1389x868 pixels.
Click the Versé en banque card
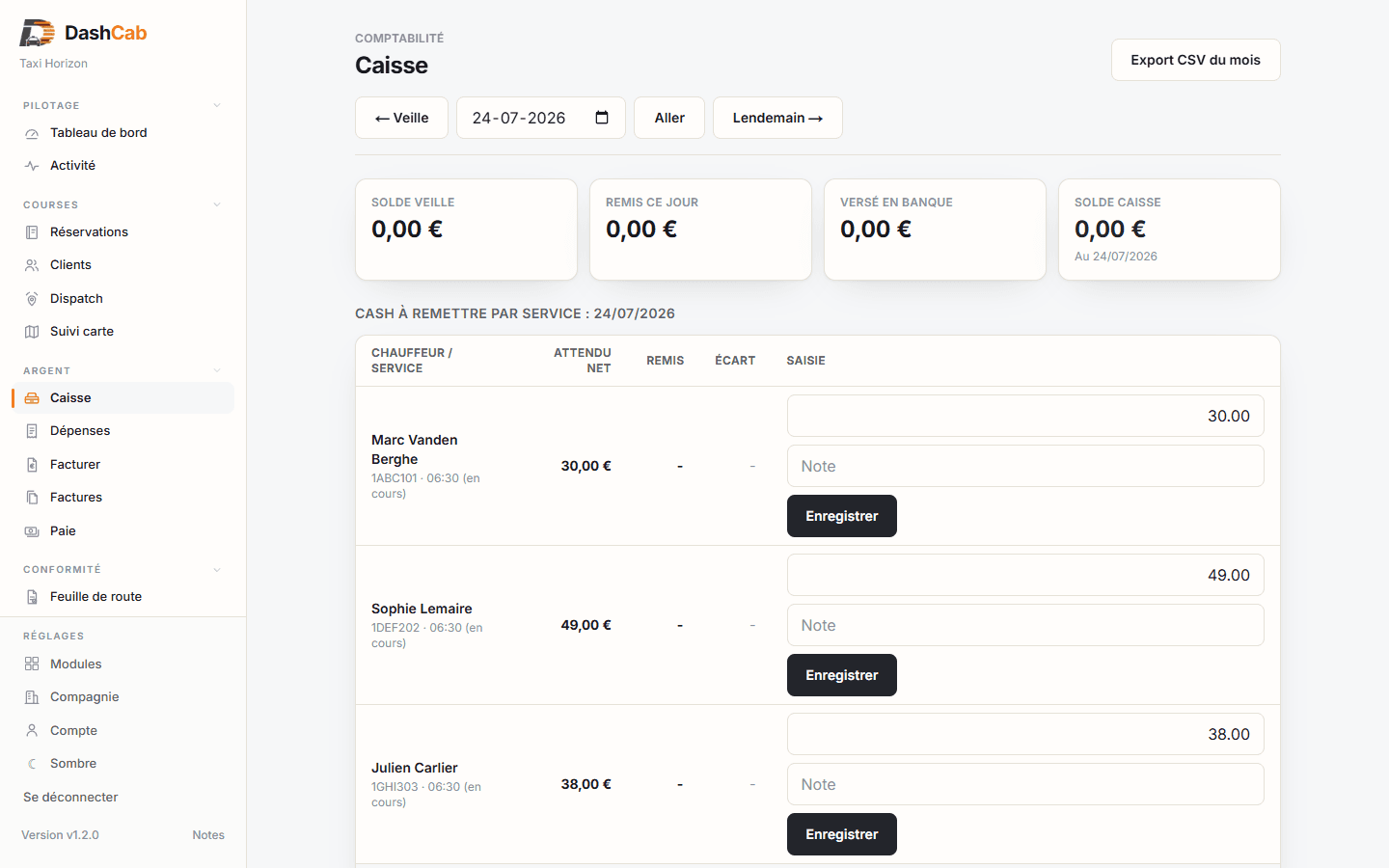935,230
